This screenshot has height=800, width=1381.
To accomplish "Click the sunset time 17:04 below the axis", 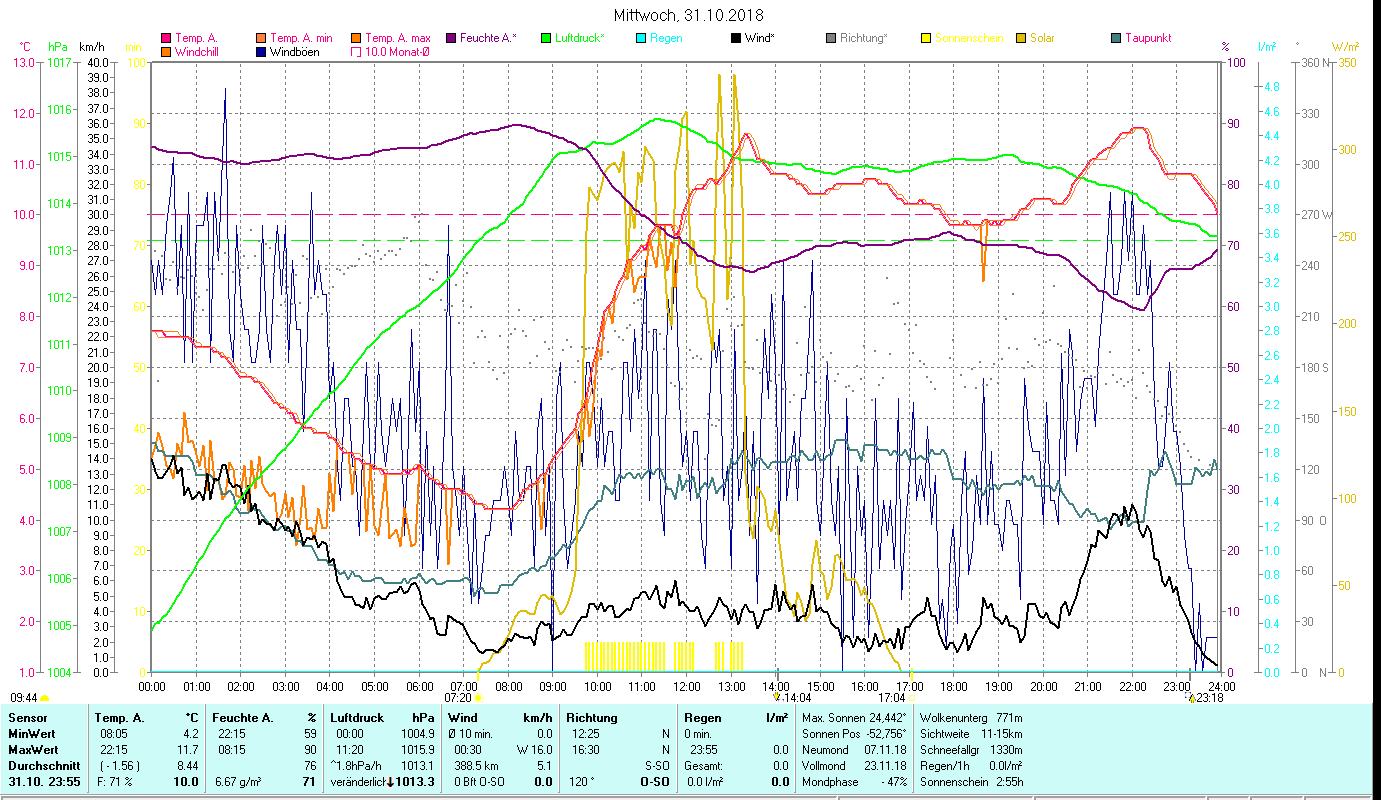I will point(892,698).
